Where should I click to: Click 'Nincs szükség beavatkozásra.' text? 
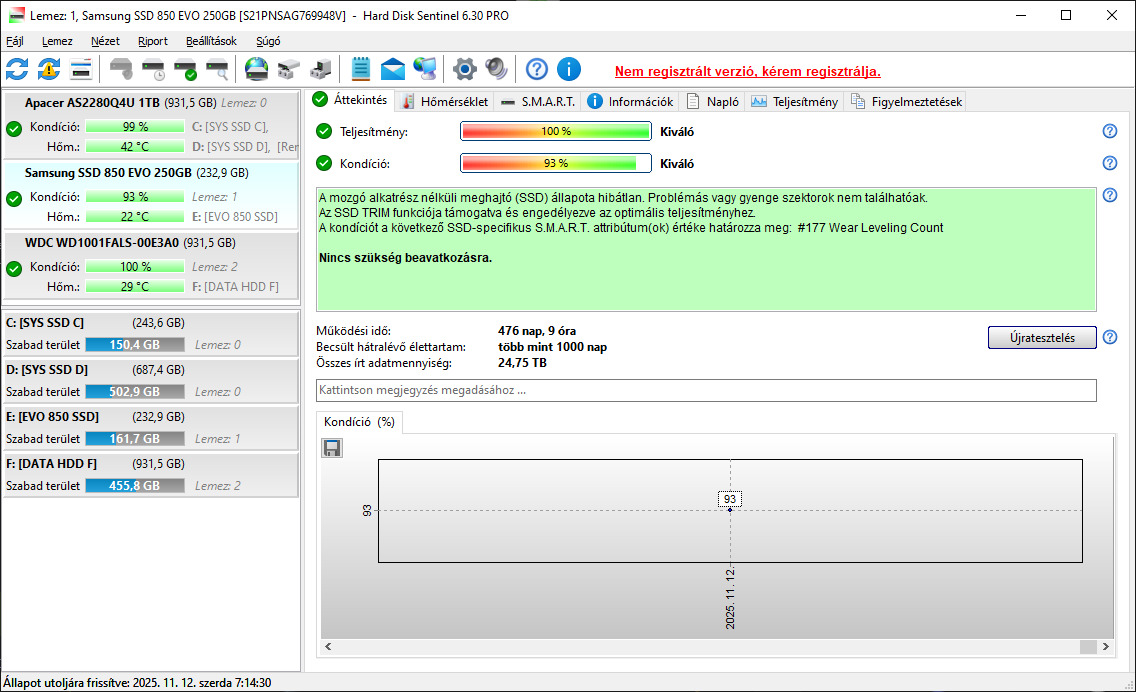(405, 258)
